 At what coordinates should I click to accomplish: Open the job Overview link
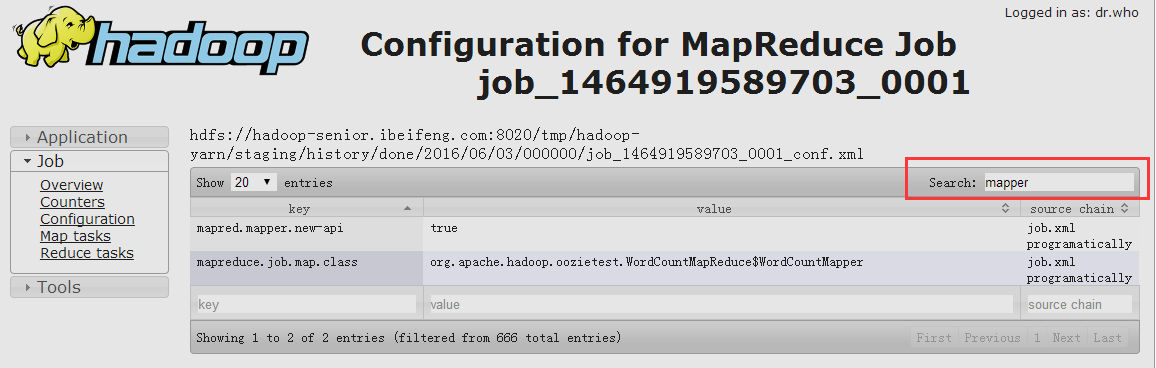point(72,185)
